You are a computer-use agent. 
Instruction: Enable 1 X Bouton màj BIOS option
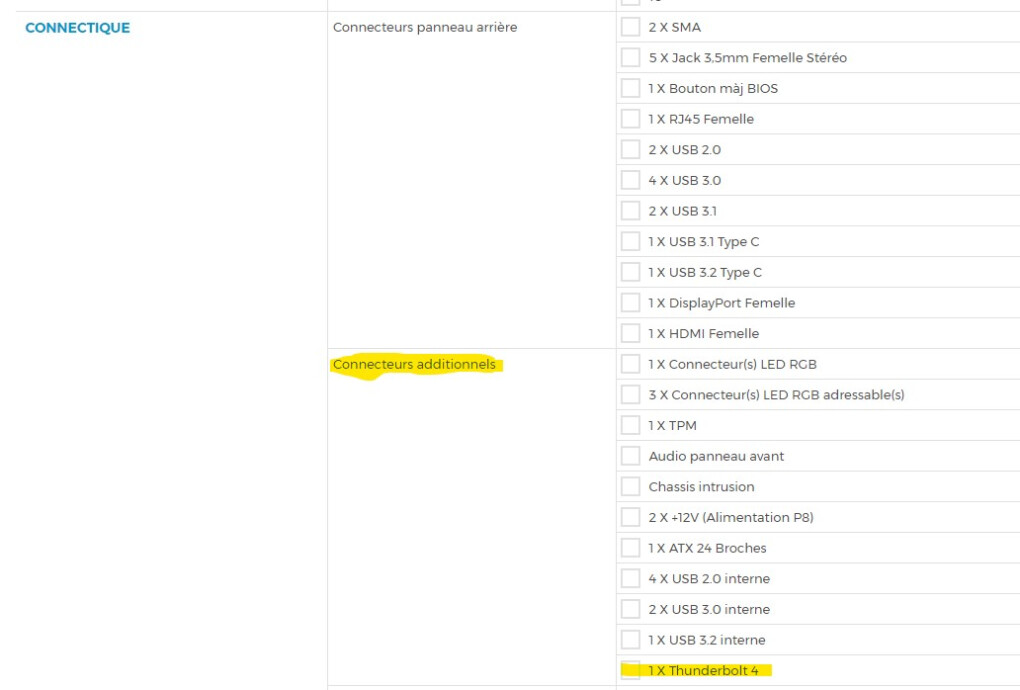point(630,88)
